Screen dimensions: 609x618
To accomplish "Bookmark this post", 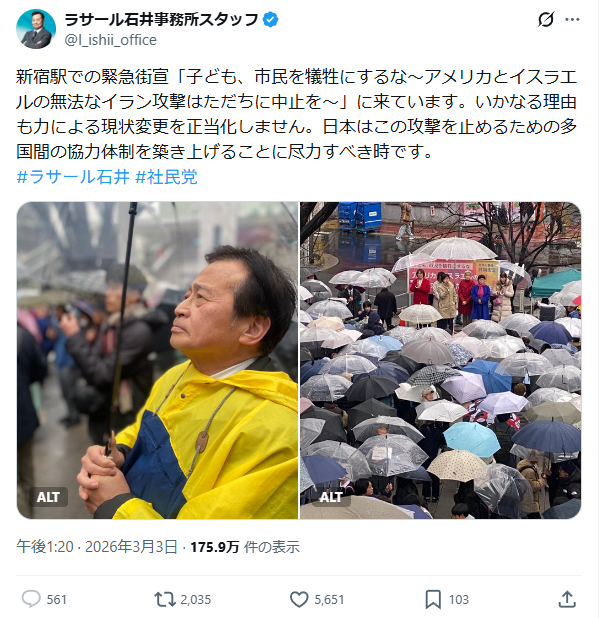I will coord(433,599).
